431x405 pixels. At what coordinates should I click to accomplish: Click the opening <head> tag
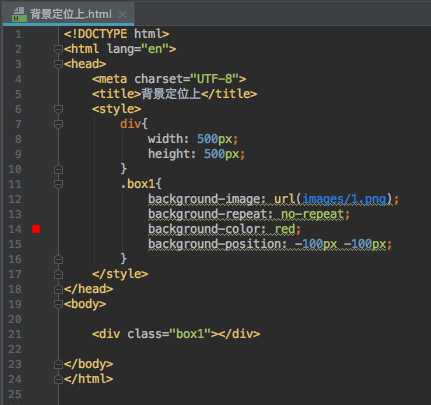85,64
